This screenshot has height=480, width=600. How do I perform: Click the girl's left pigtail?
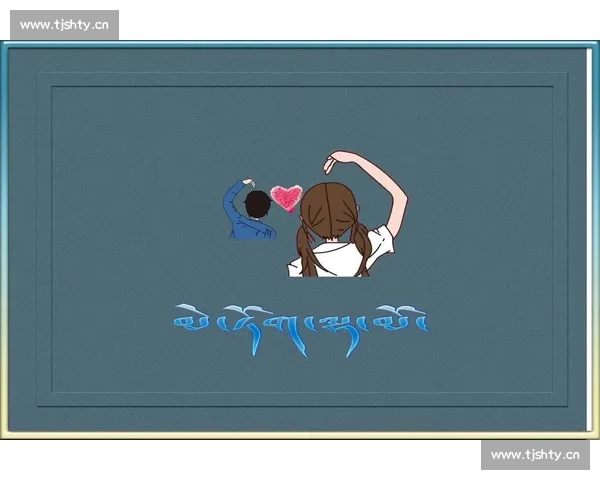point(307,252)
